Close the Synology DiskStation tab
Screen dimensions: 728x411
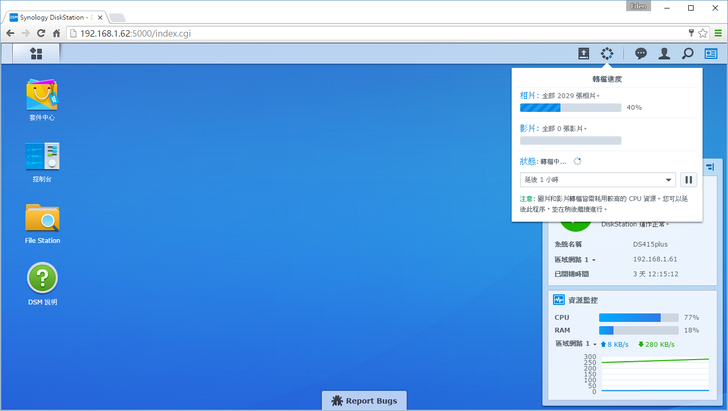click(100, 18)
